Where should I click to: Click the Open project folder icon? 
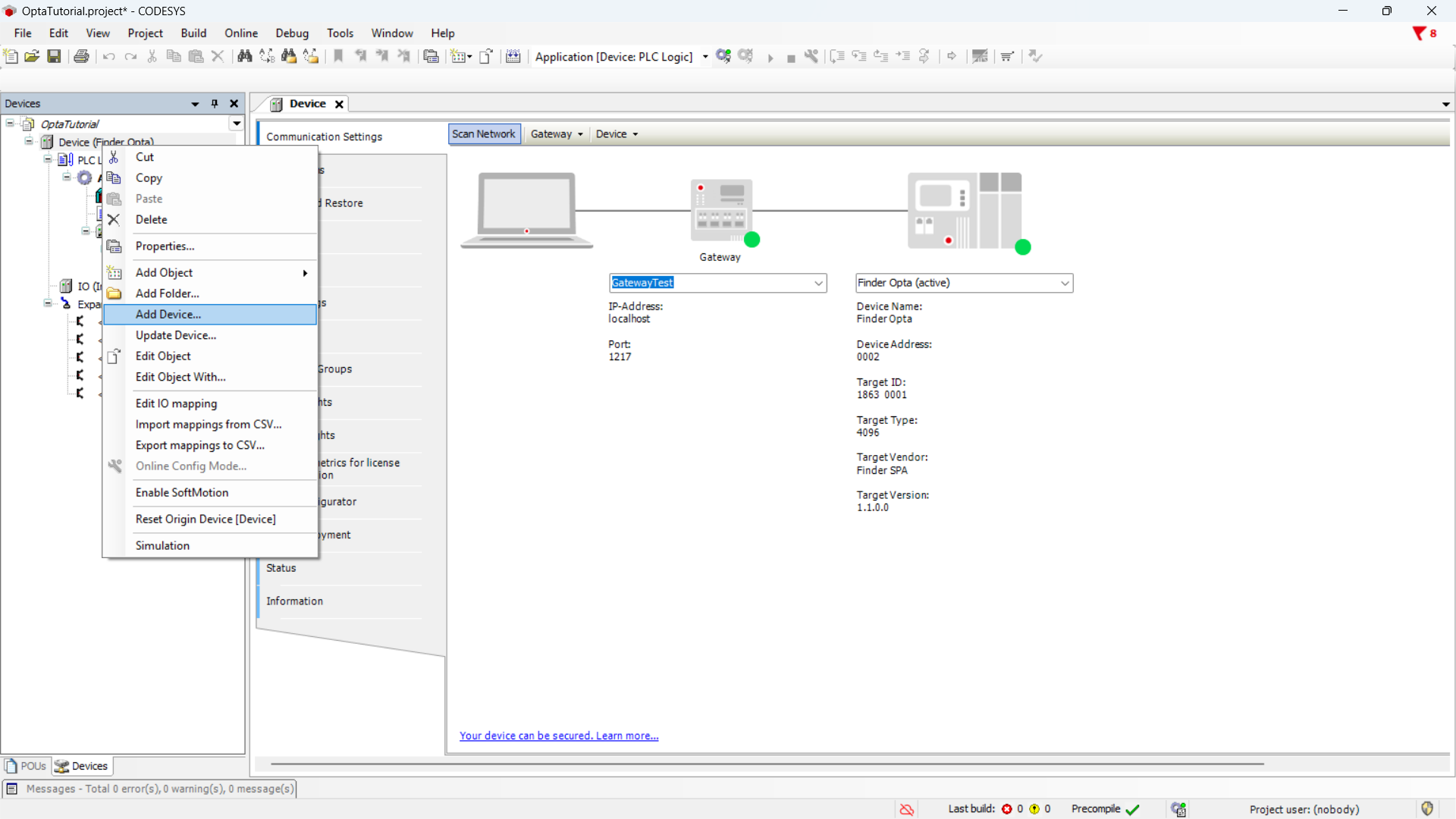tap(32, 56)
